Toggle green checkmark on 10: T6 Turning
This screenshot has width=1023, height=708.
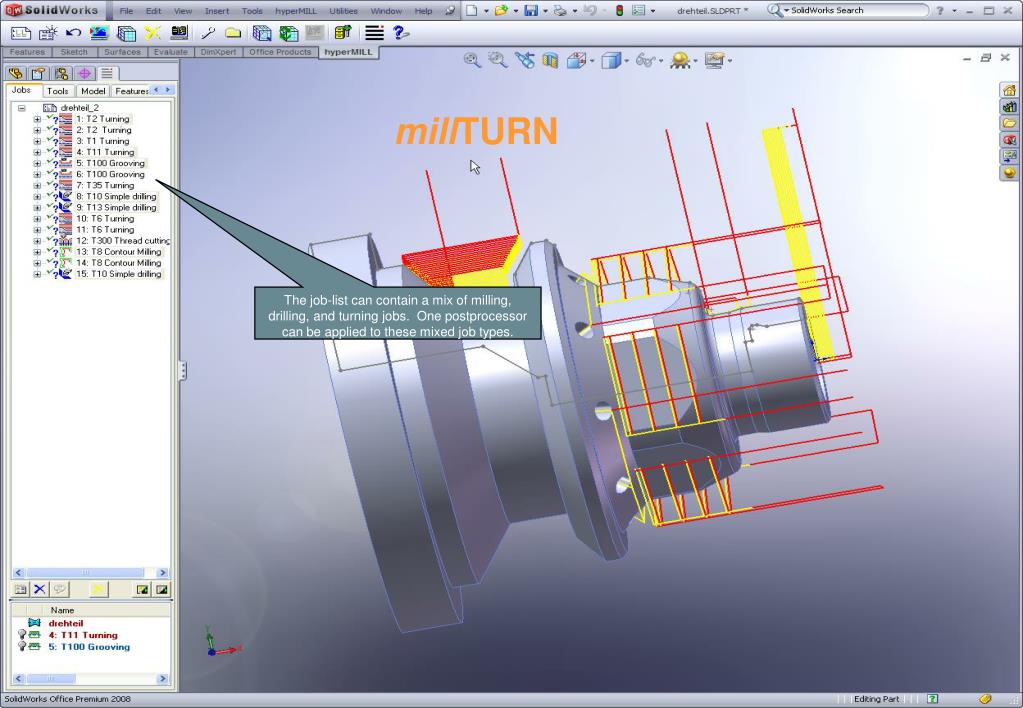pos(49,217)
